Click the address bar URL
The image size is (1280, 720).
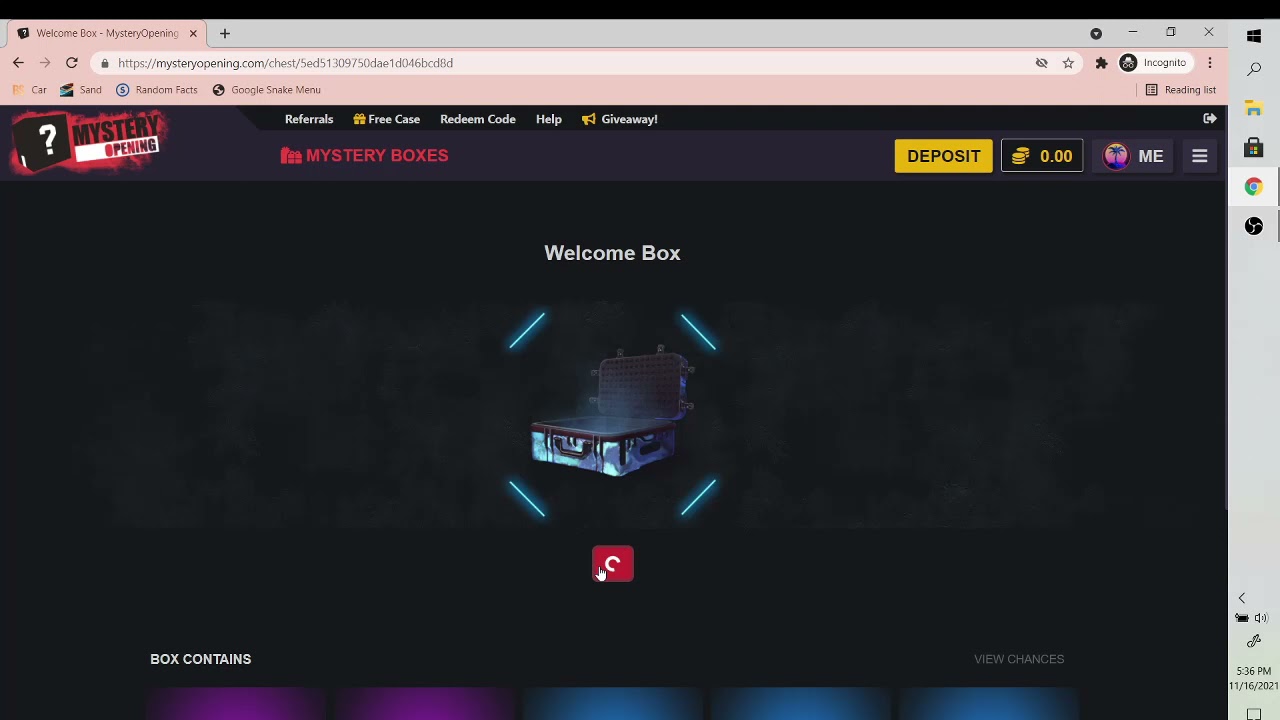coord(285,63)
